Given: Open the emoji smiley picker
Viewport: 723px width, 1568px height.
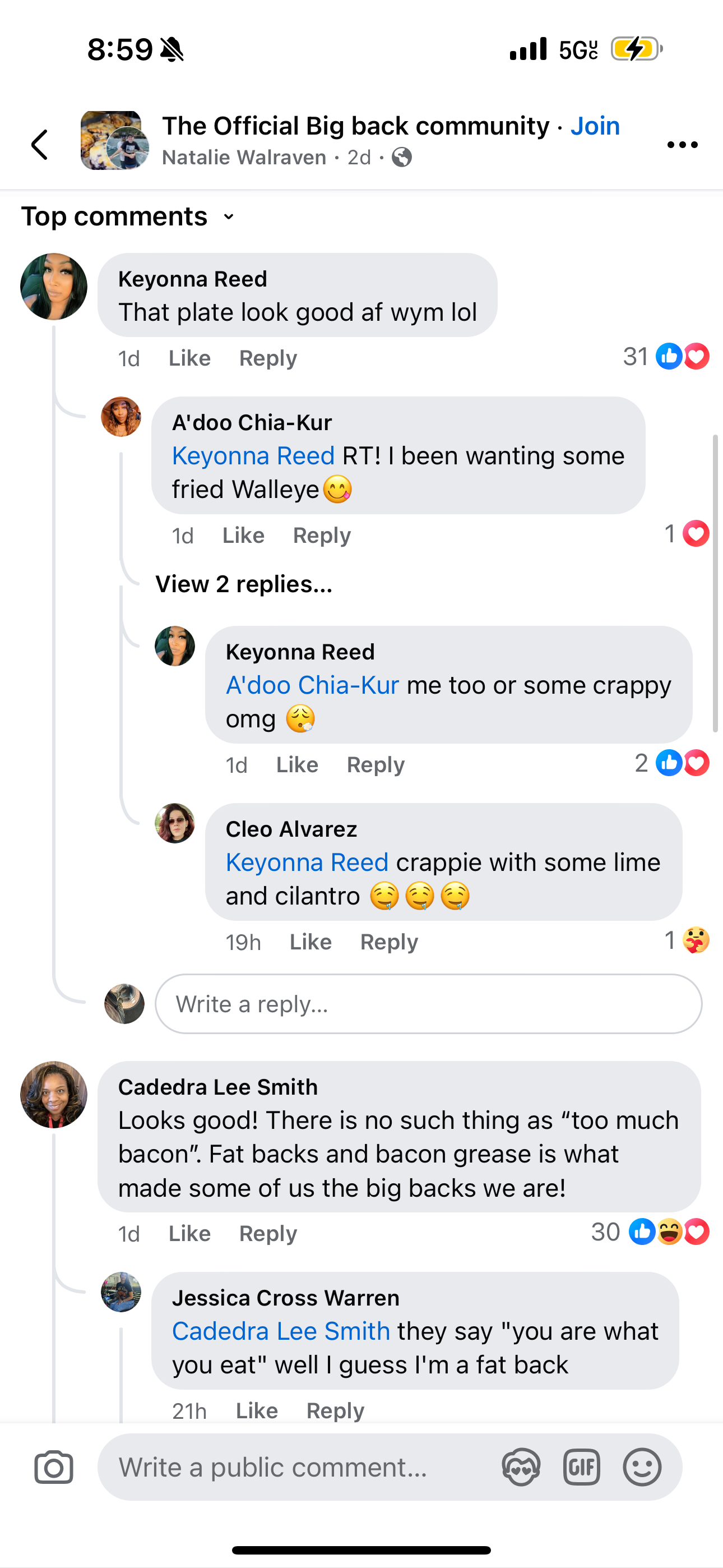Looking at the screenshot, I should pyautogui.click(x=642, y=1468).
